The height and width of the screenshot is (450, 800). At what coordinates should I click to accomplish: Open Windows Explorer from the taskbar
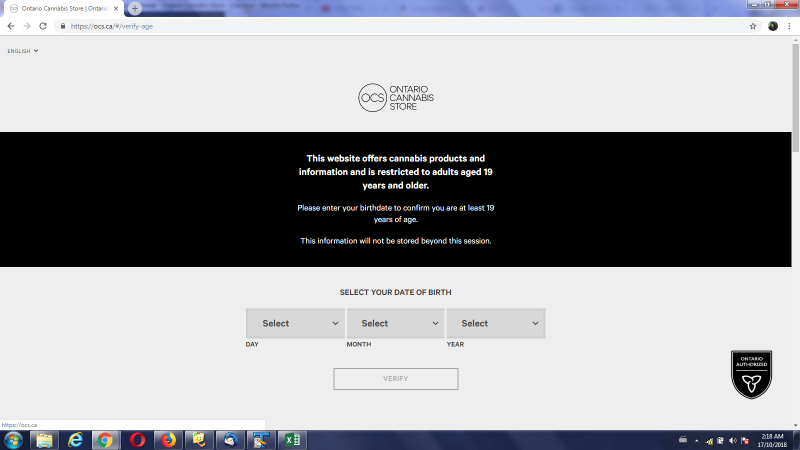44,440
